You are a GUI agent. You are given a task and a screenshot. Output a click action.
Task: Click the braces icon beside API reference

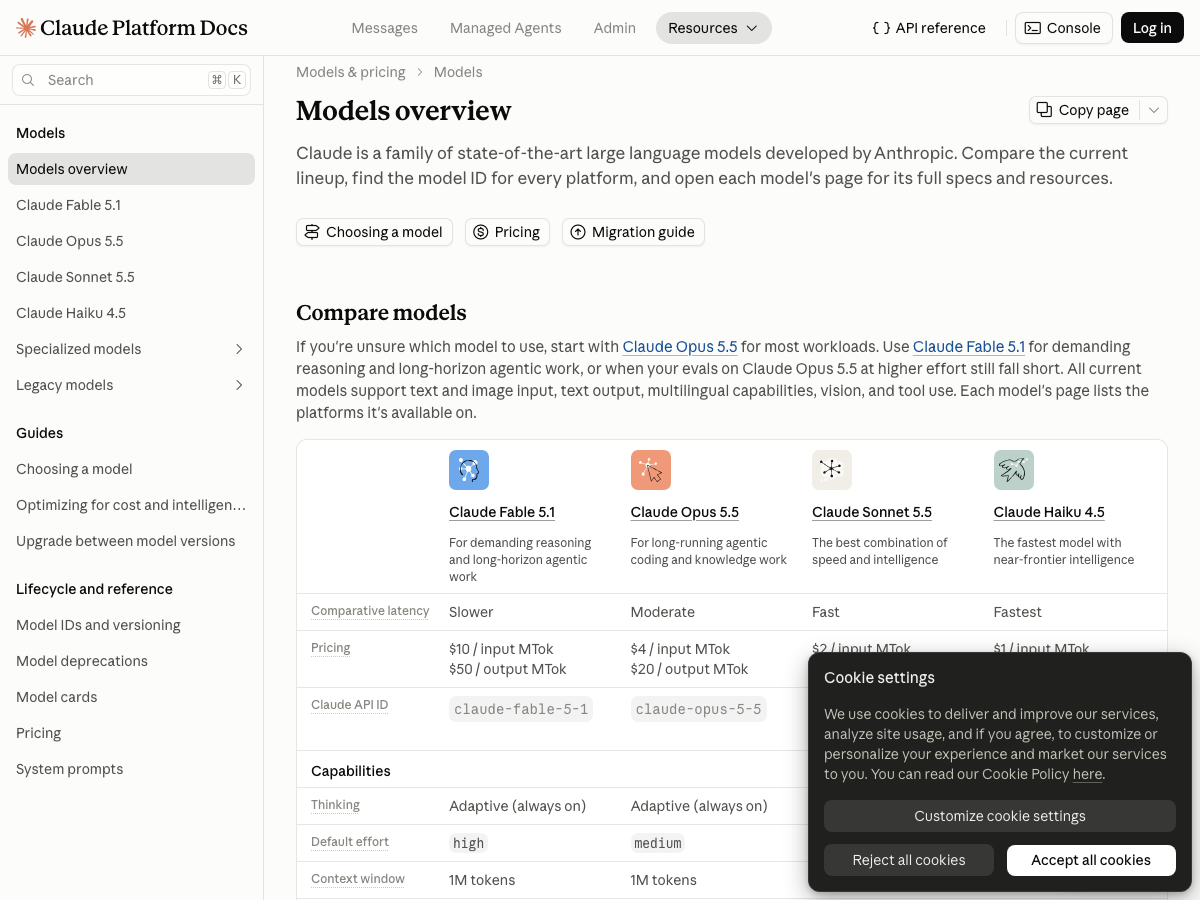(x=881, y=28)
